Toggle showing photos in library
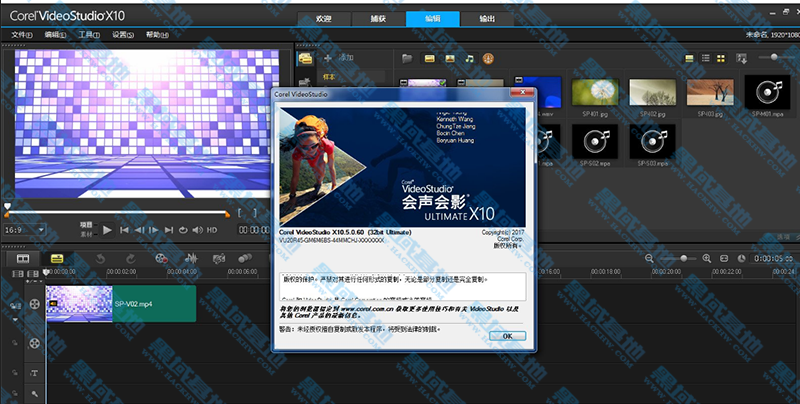Image resolution: width=800 pixels, height=404 pixels. pos(449,59)
